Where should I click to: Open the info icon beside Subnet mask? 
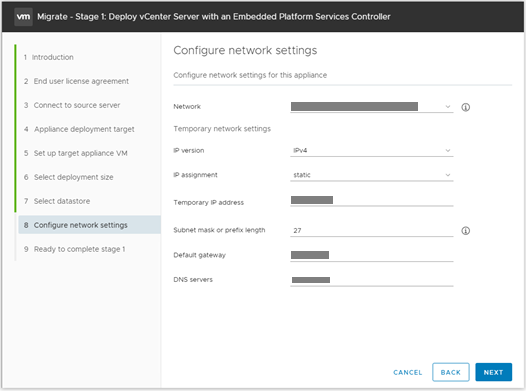(x=465, y=231)
